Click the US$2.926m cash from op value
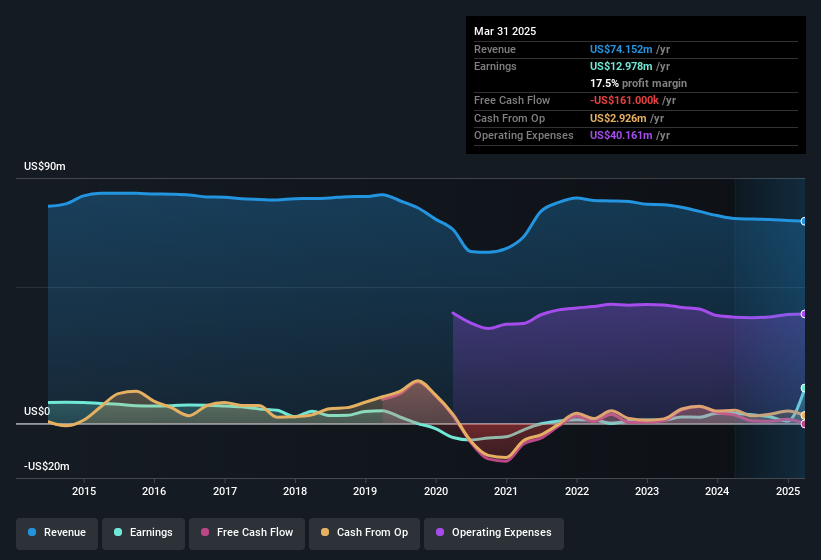The height and width of the screenshot is (560, 821). pyautogui.click(x=618, y=118)
